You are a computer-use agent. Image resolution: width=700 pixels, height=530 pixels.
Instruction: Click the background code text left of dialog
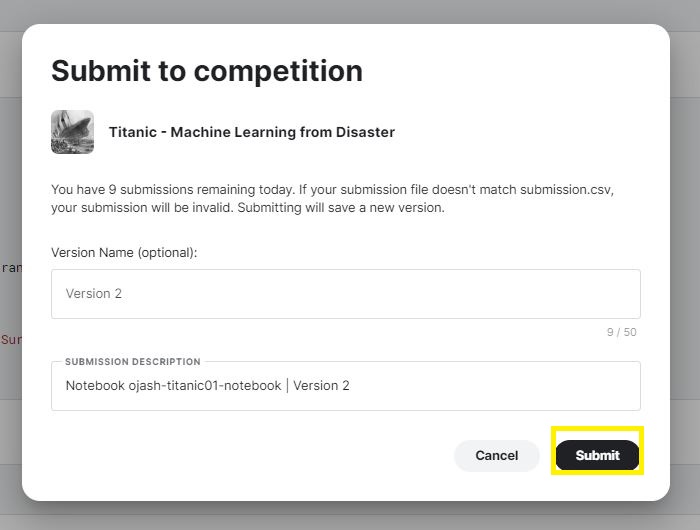[x=10, y=268]
